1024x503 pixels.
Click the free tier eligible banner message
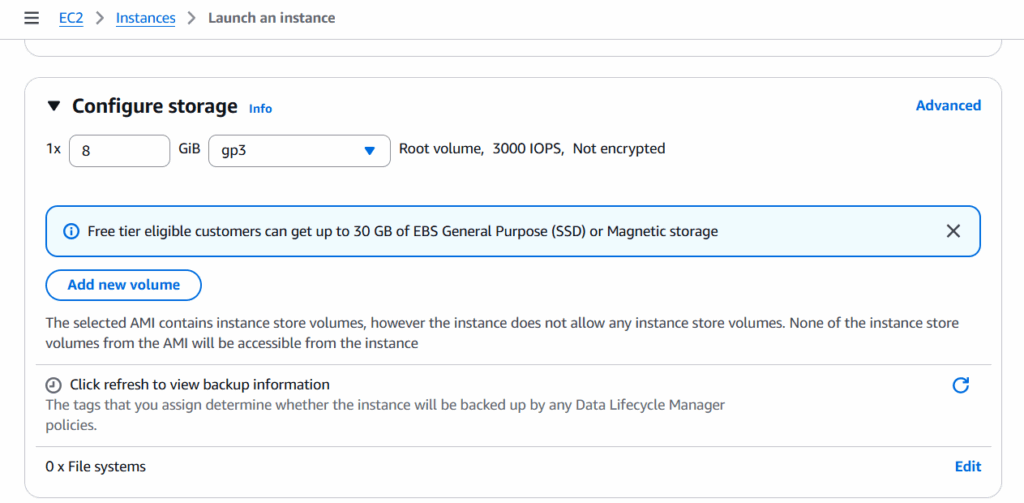(402, 231)
